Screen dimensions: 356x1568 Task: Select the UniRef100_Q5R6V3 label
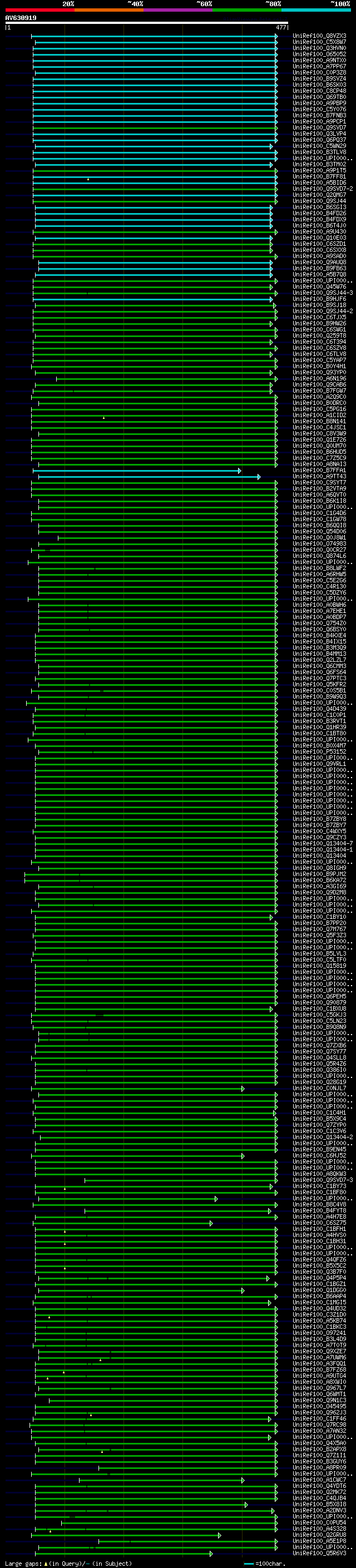coord(319,1553)
